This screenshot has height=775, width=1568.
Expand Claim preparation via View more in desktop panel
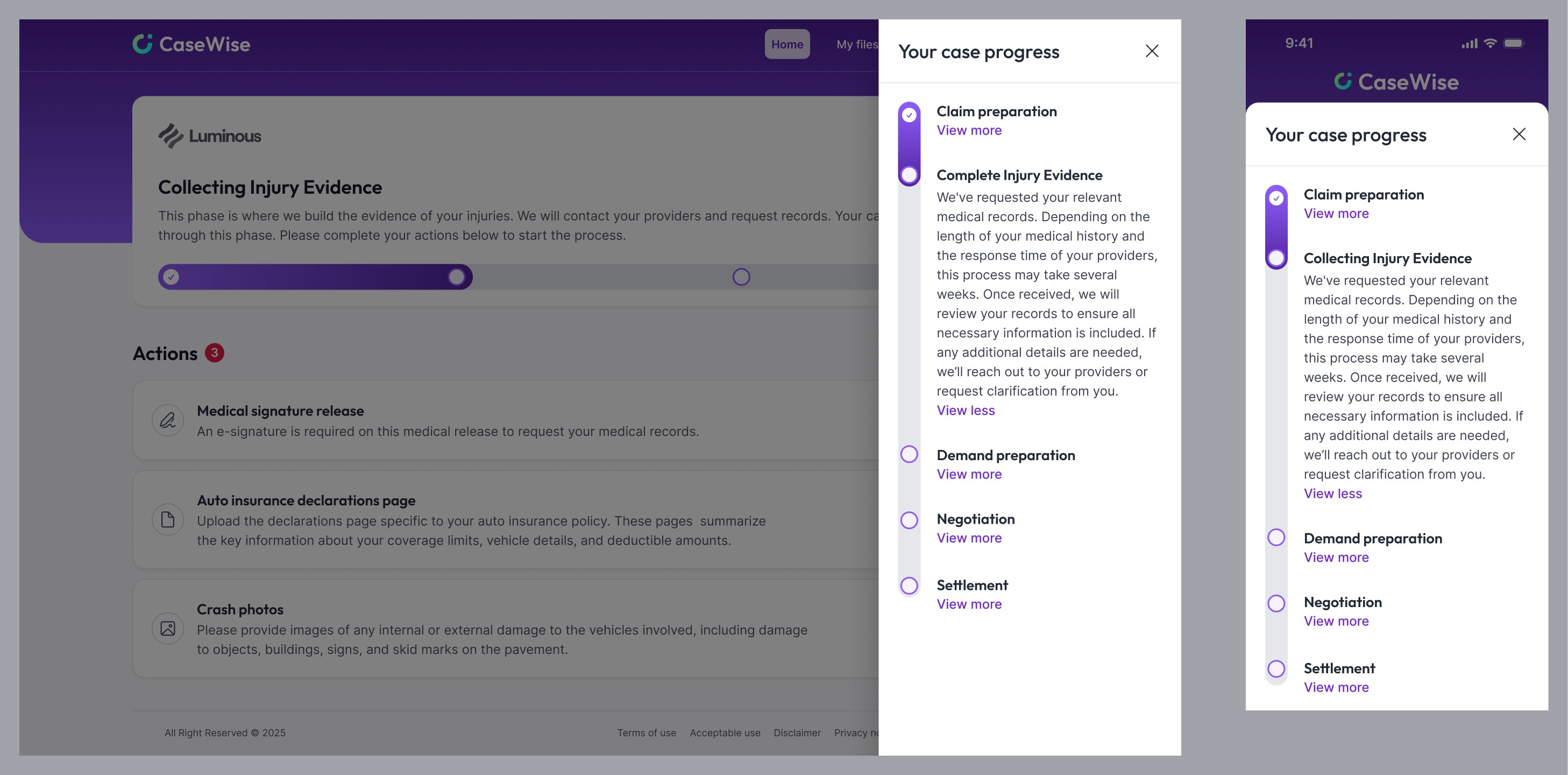click(968, 130)
